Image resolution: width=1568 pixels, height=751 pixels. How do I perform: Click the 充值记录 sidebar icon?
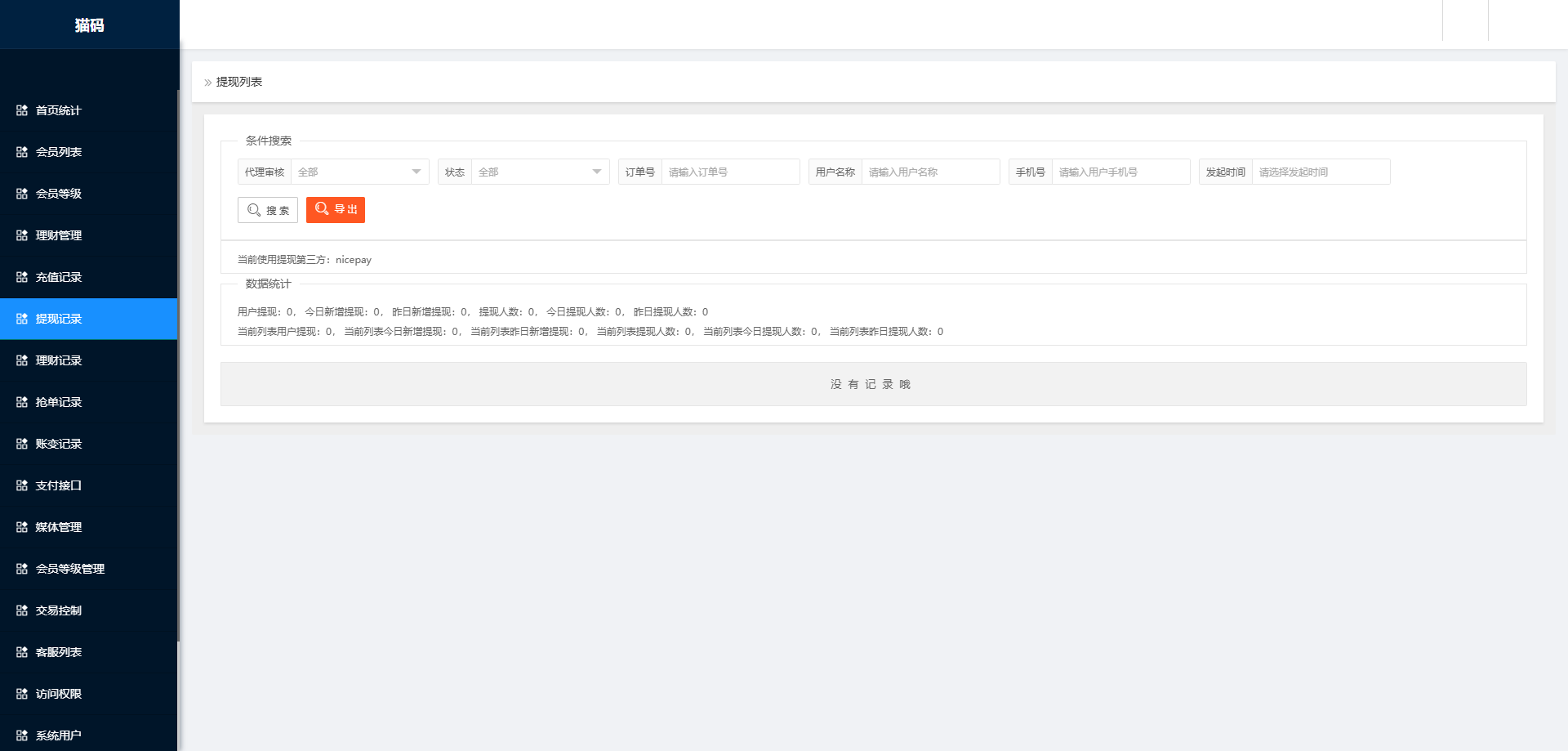coord(21,277)
